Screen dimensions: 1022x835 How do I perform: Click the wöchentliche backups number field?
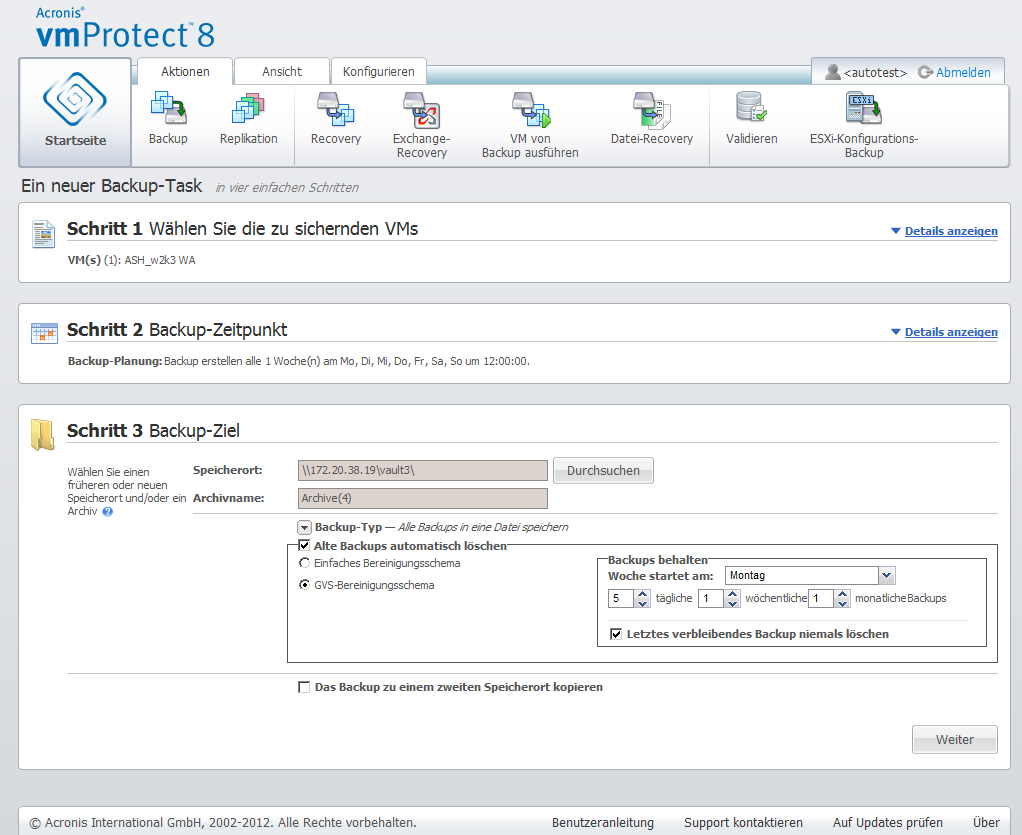(x=712, y=598)
